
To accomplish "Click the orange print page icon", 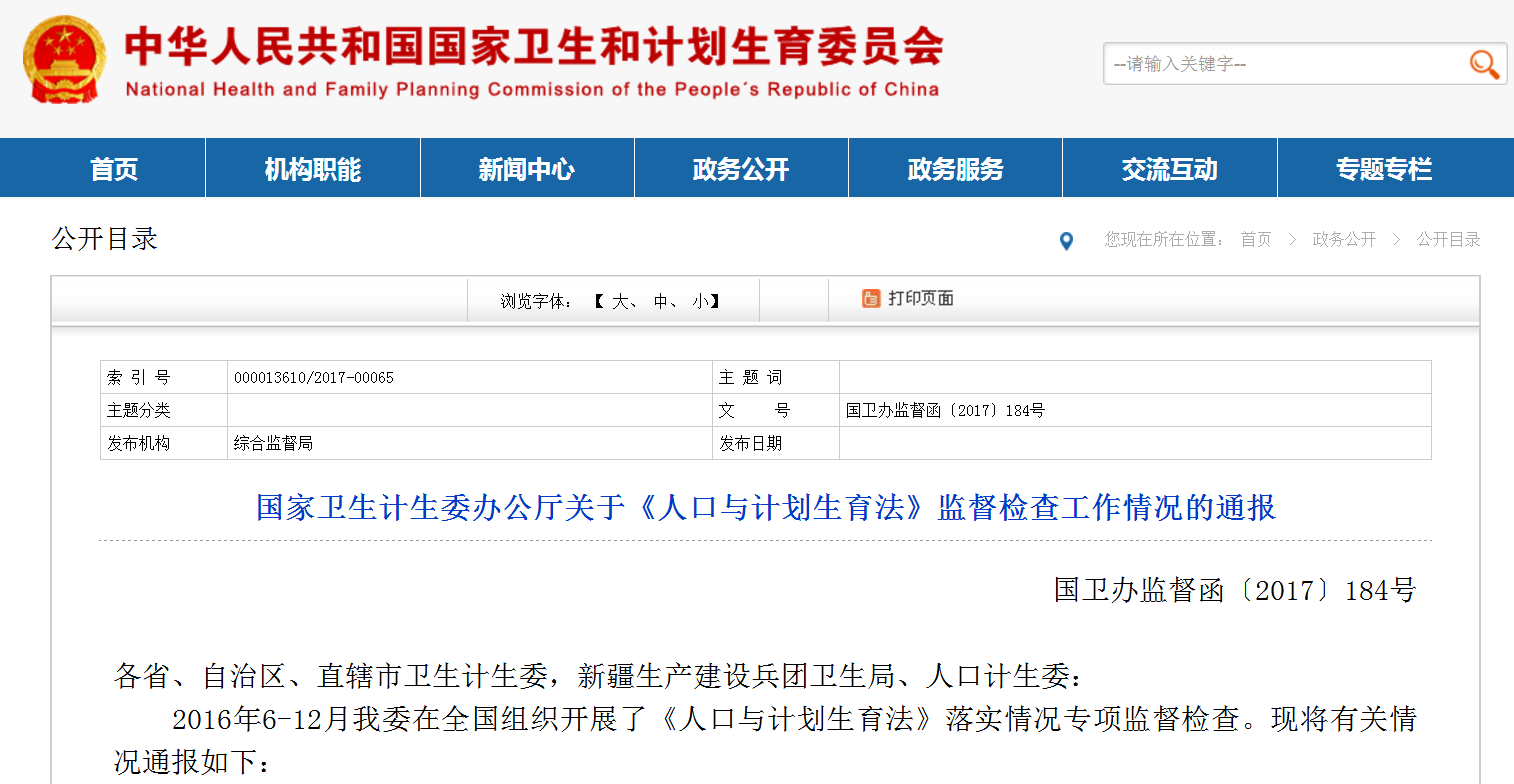I will pos(871,298).
